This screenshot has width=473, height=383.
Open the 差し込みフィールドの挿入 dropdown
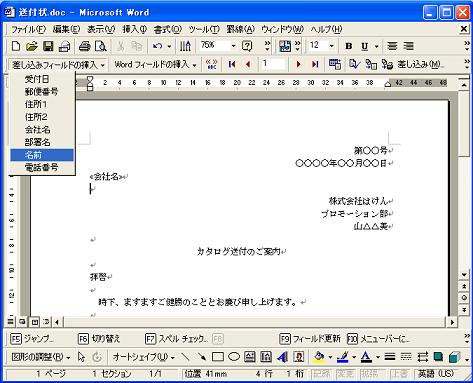tap(58, 65)
